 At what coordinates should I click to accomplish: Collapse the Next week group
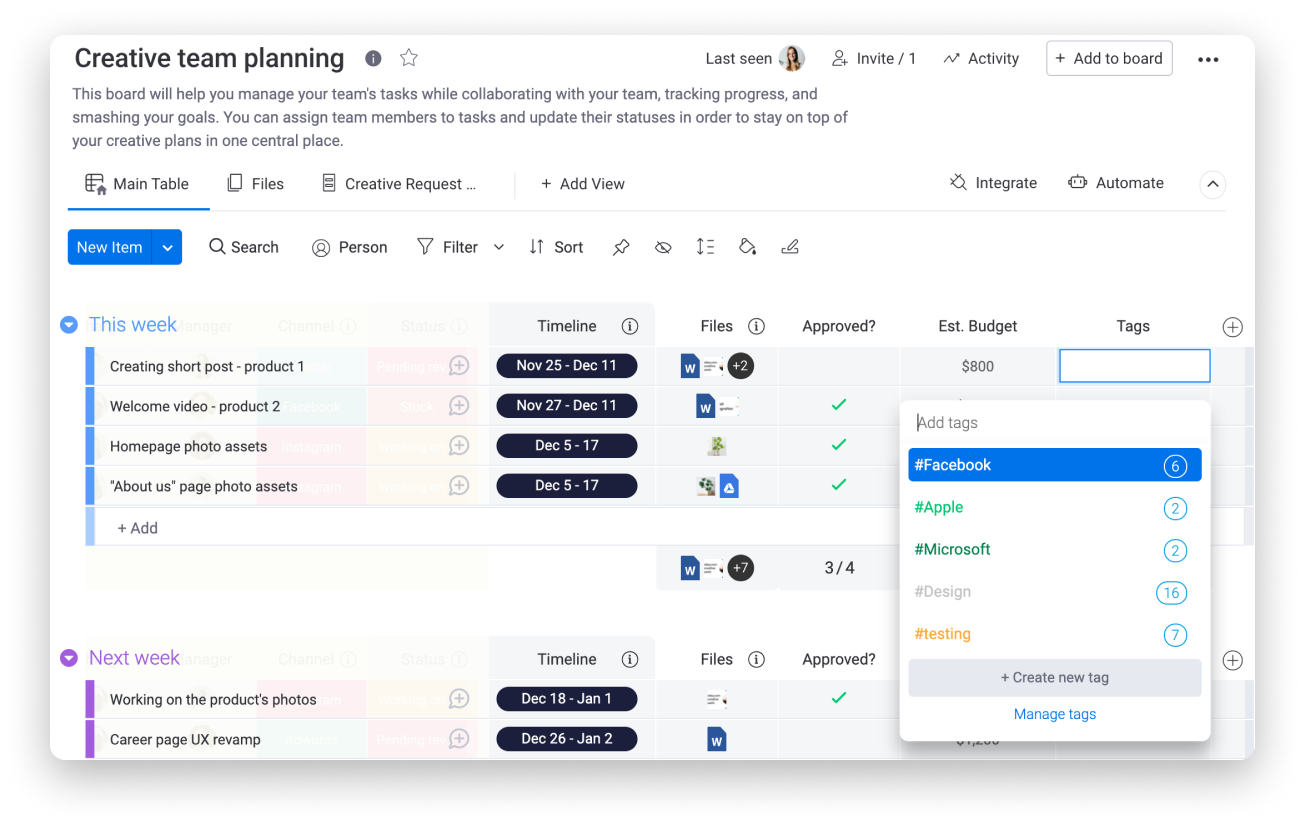coord(69,658)
